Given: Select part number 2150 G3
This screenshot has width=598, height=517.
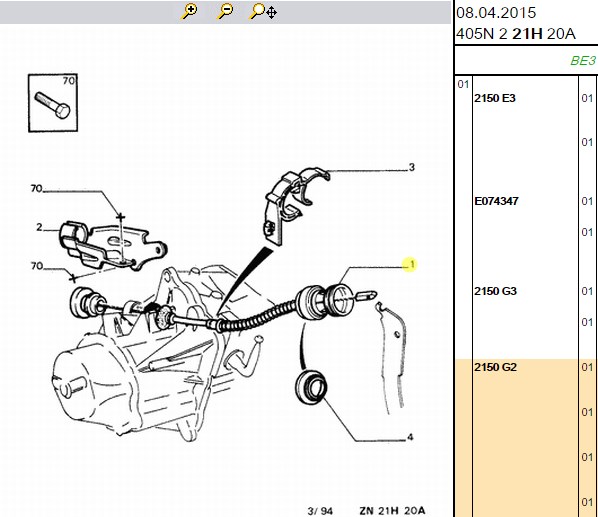Looking at the screenshot, I should [495, 291].
